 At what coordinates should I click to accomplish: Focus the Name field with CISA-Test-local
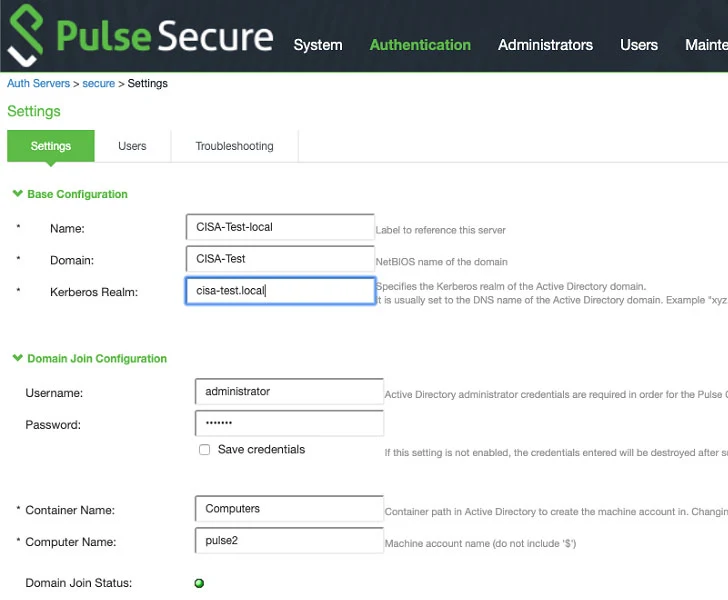tap(280, 227)
